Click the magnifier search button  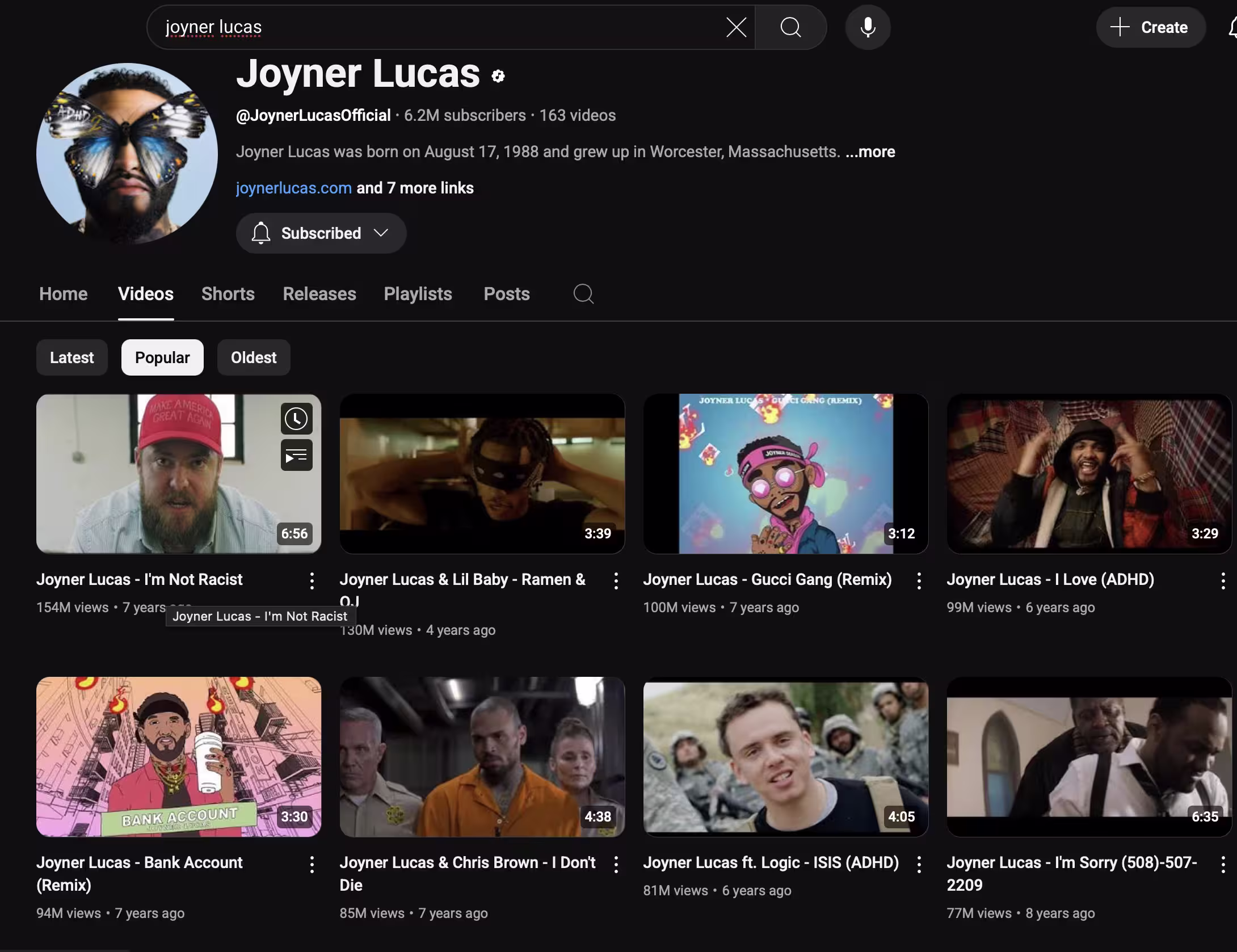pos(790,27)
